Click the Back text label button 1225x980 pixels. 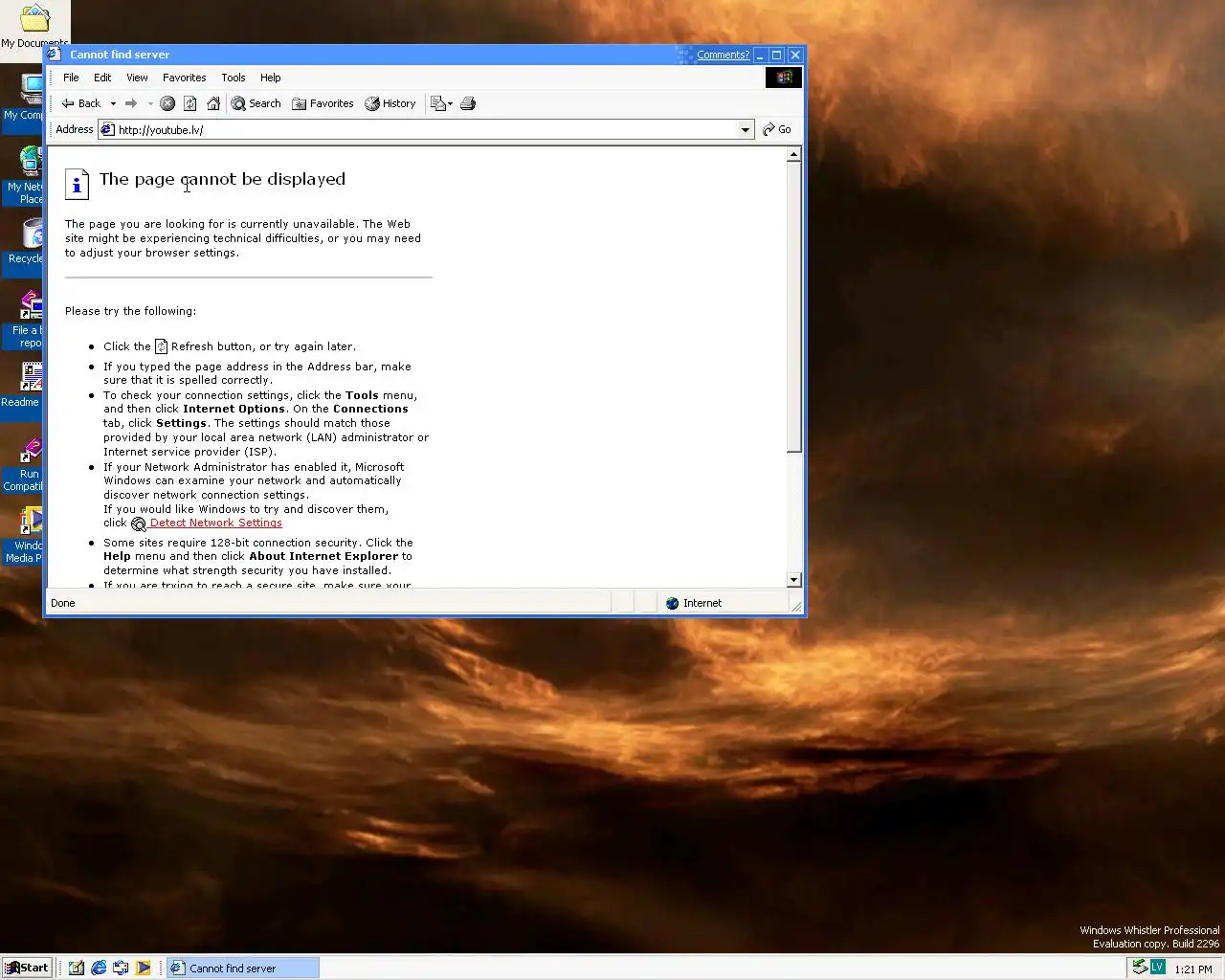[x=90, y=103]
